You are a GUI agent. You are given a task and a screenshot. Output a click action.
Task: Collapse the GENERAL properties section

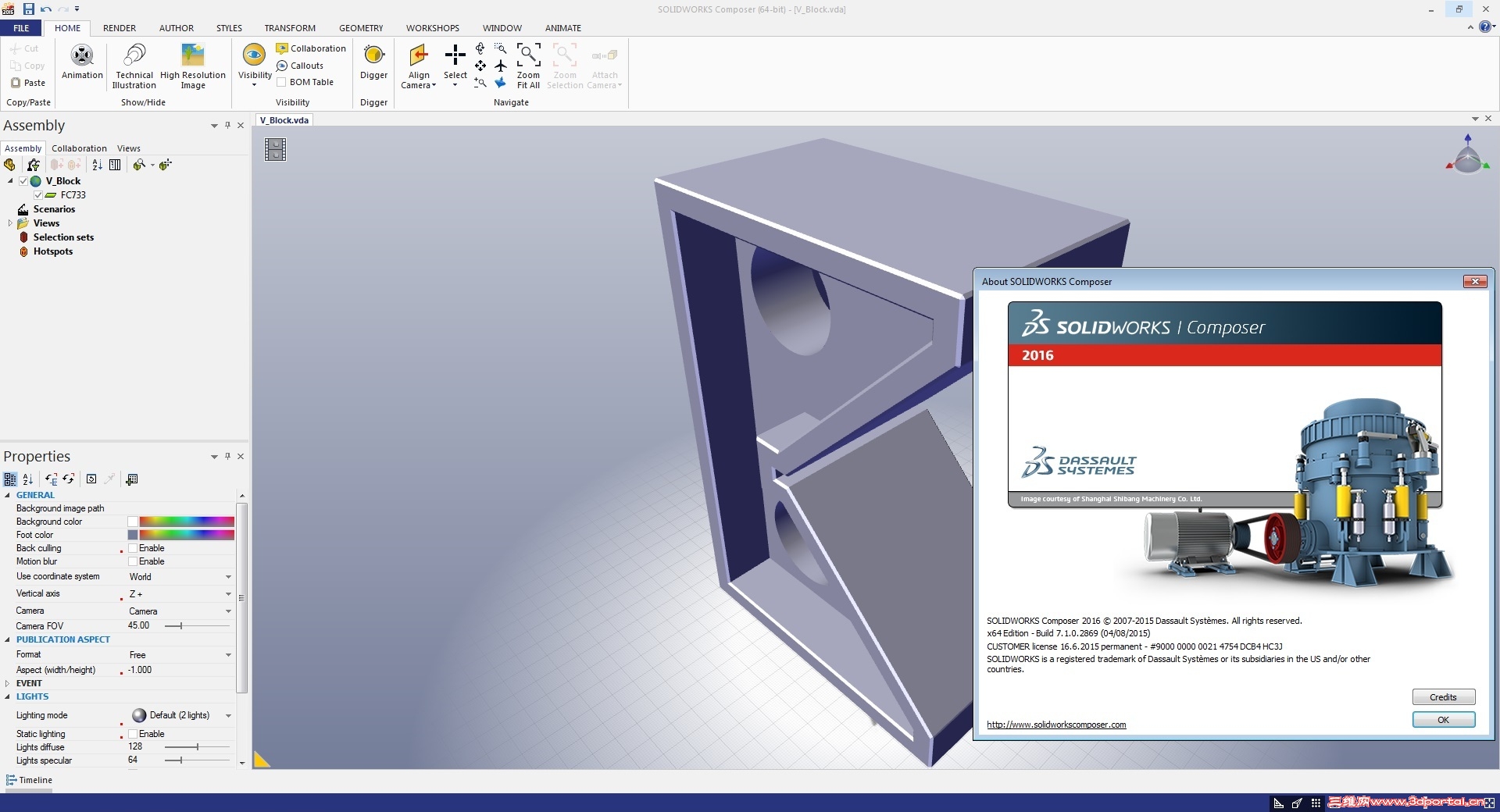pos(8,495)
